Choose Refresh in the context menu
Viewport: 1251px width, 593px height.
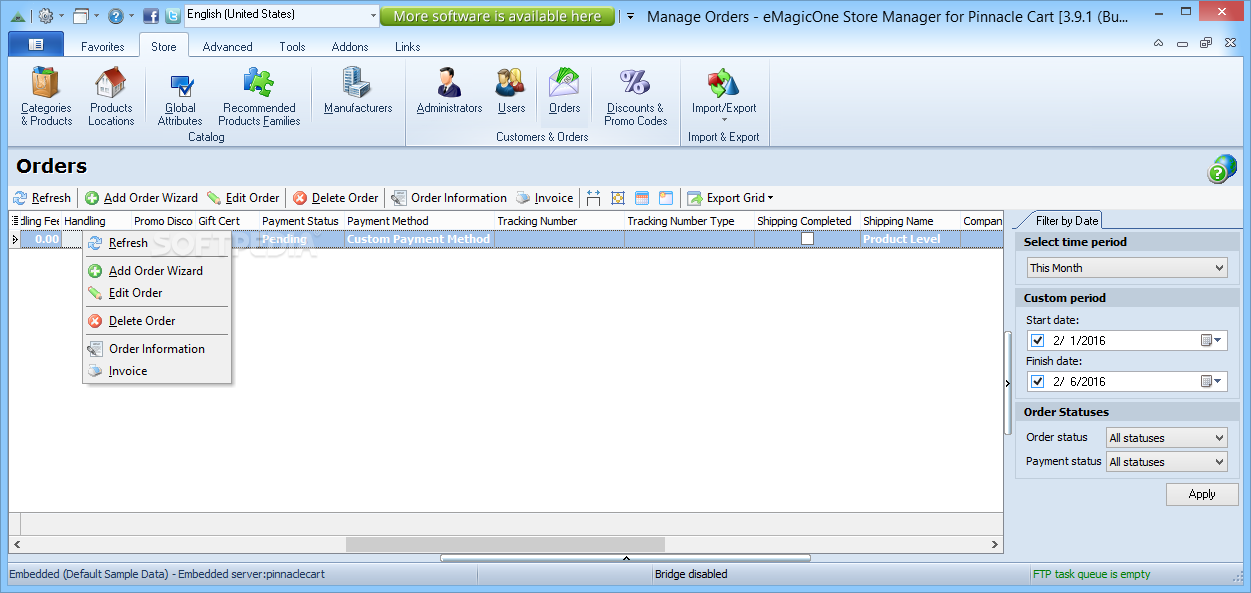coord(157,243)
